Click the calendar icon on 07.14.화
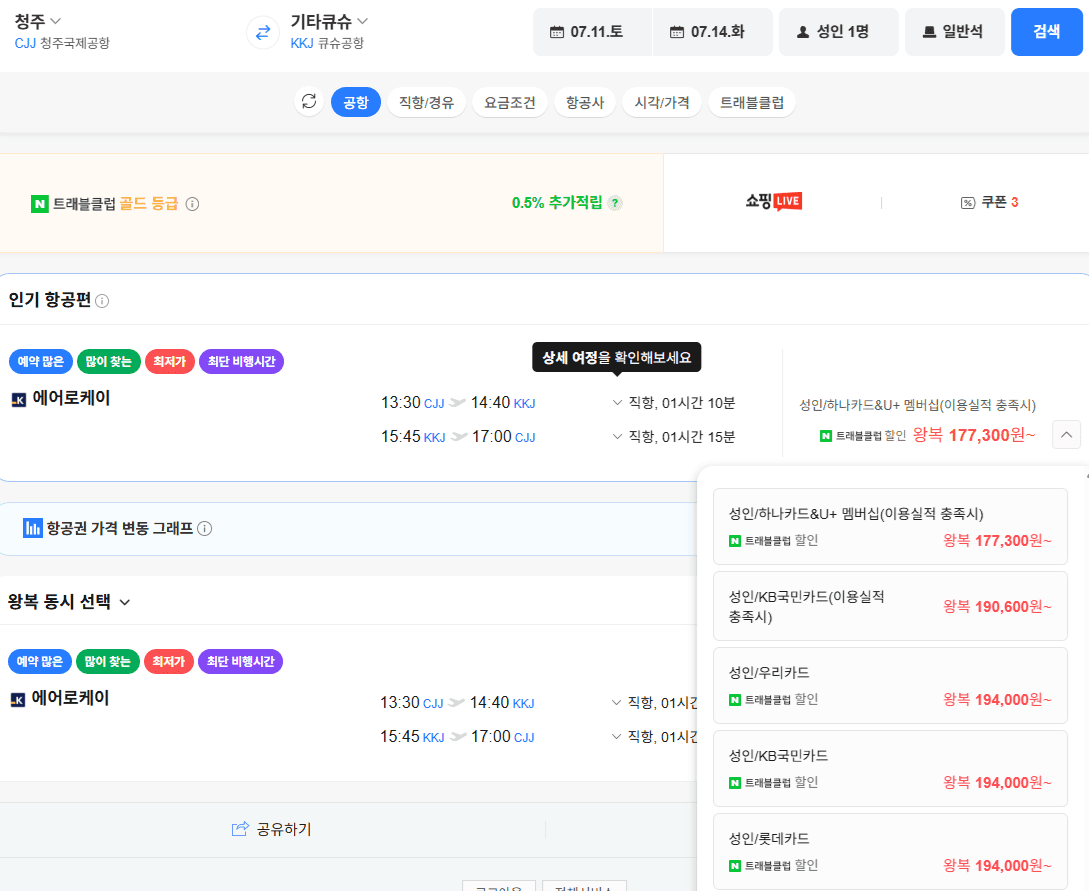 coord(677,32)
